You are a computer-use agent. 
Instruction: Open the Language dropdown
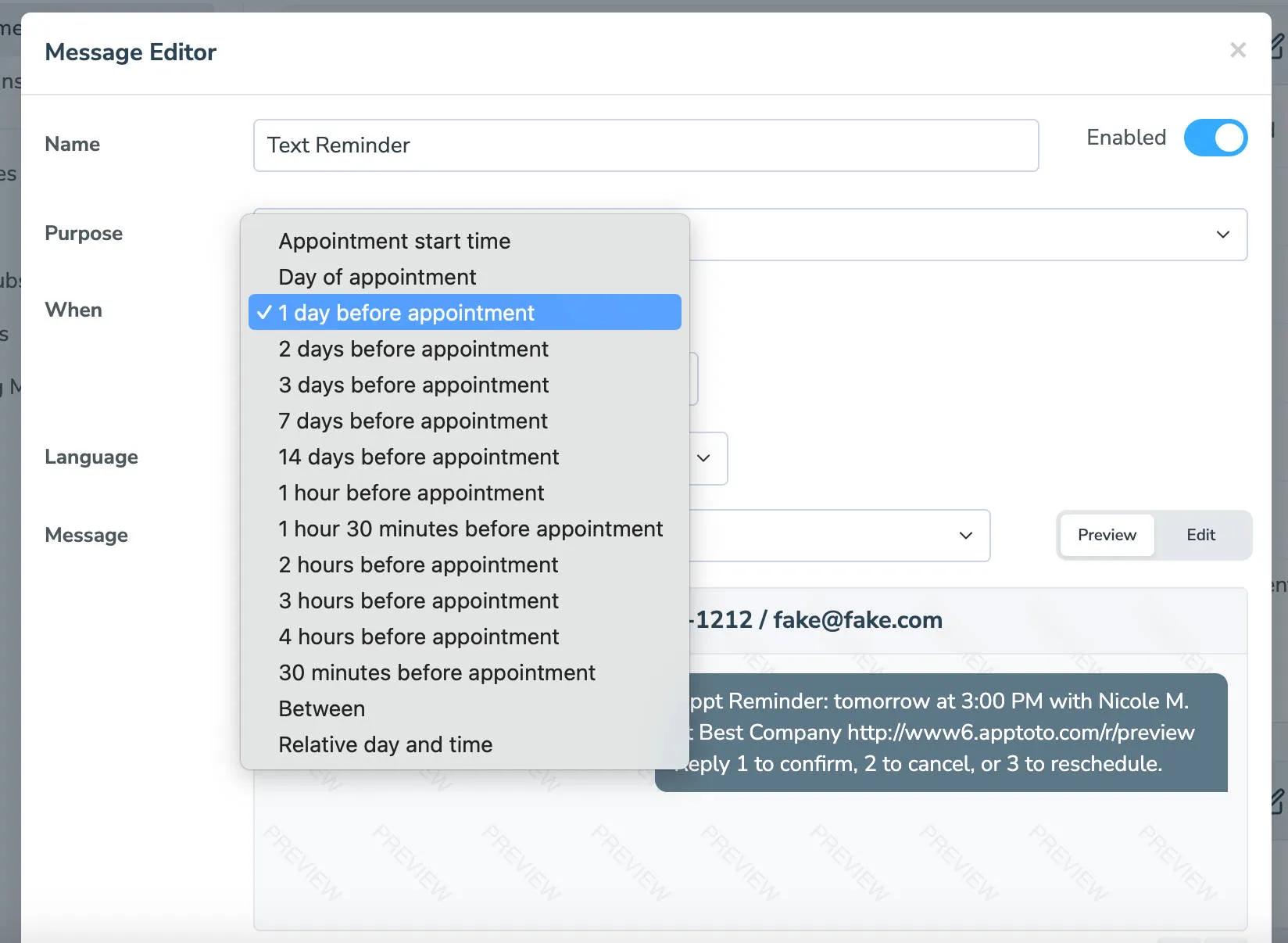coord(703,459)
